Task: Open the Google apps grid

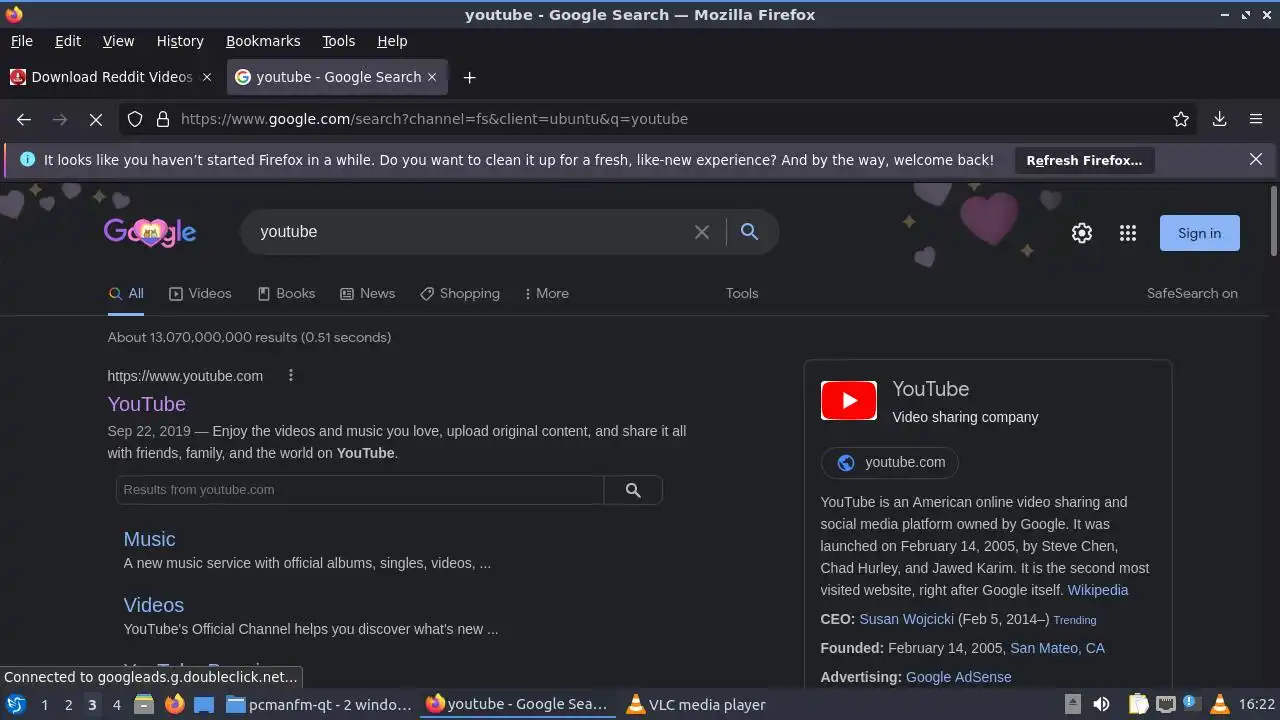Action: [1128, 233]
